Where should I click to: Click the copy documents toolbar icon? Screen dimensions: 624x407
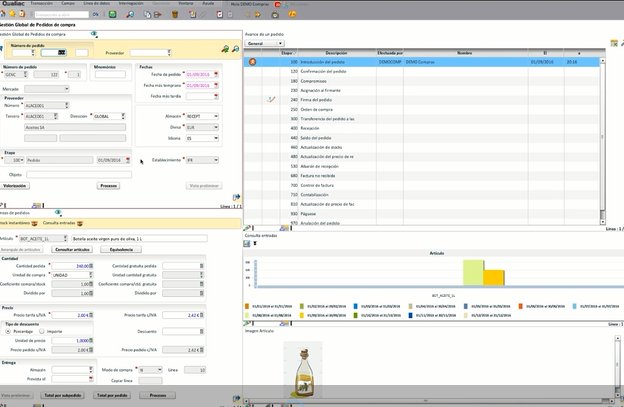(147, 15)
